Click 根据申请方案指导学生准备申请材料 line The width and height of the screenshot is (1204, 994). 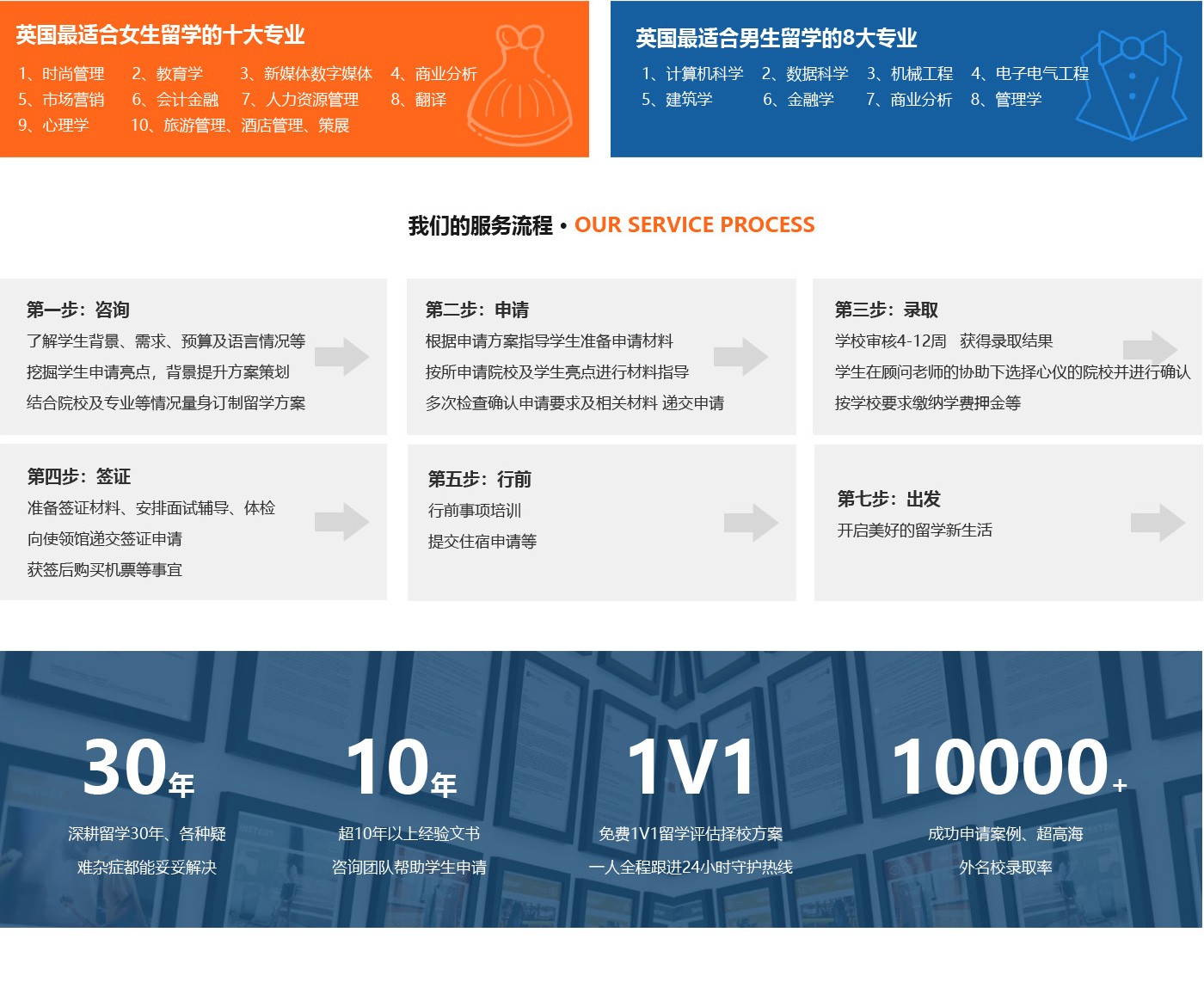pos(550,341)
